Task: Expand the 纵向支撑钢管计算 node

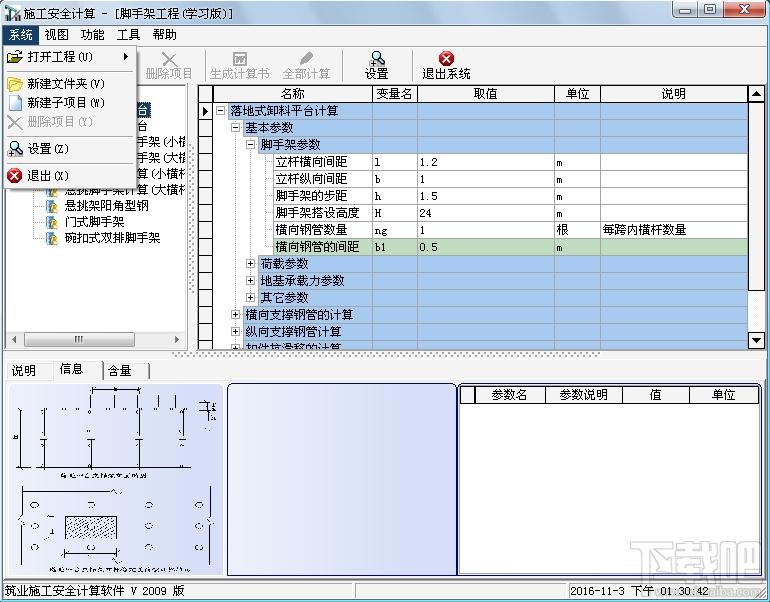Action: (x=235, y=331)
